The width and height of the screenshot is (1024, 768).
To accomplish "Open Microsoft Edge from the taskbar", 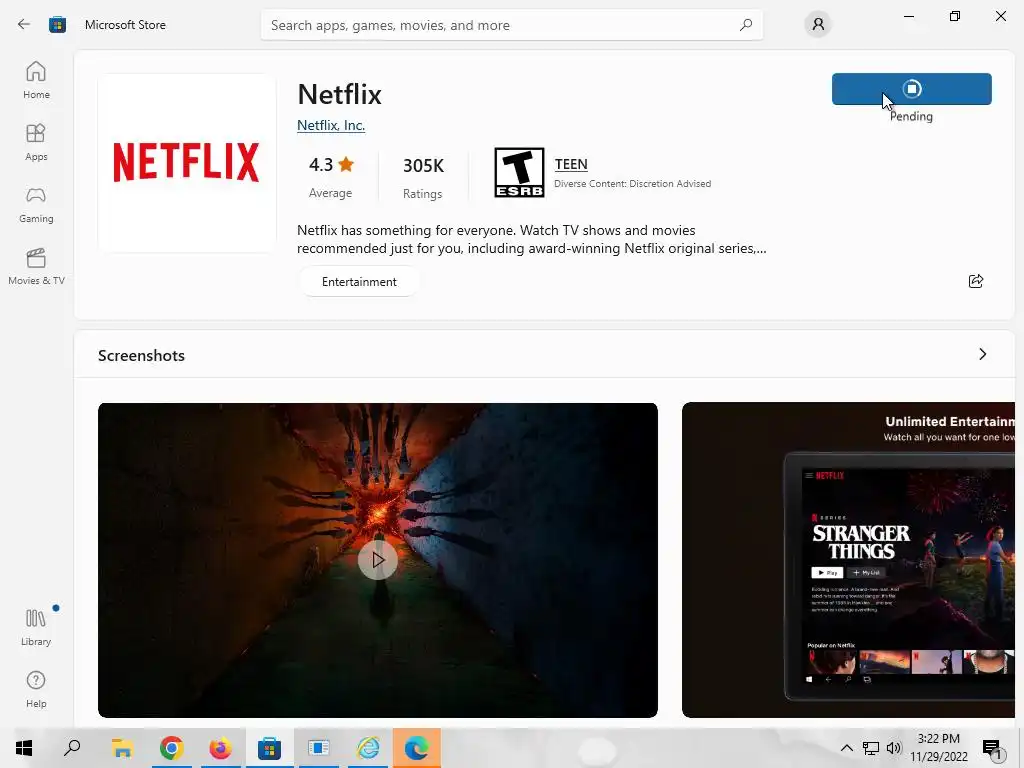I will point(417,748).
